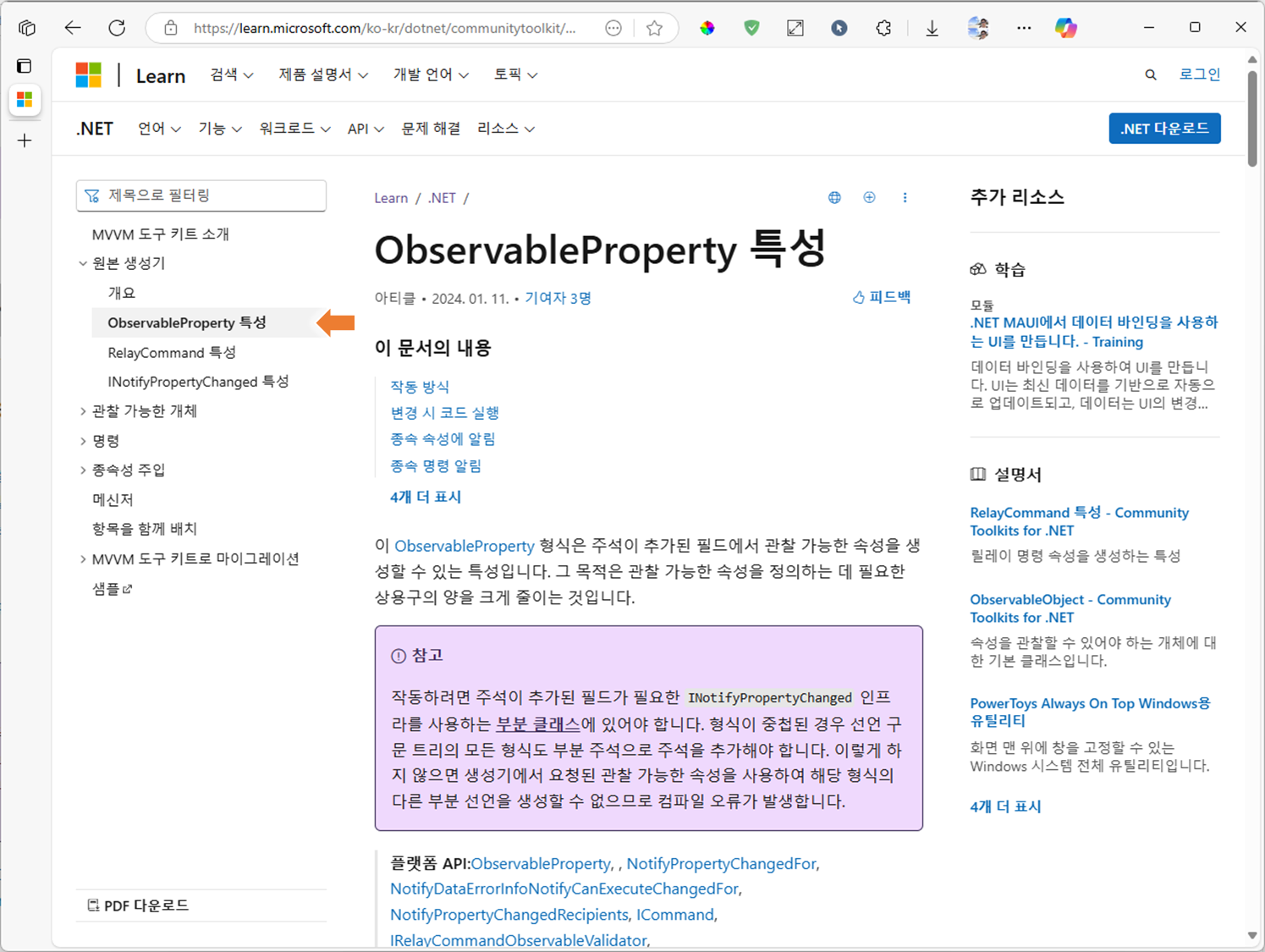Open the browser Settings and more menu
Image resolution: width=1265 pixels, height=952 pixels.
coord(1024,28)
